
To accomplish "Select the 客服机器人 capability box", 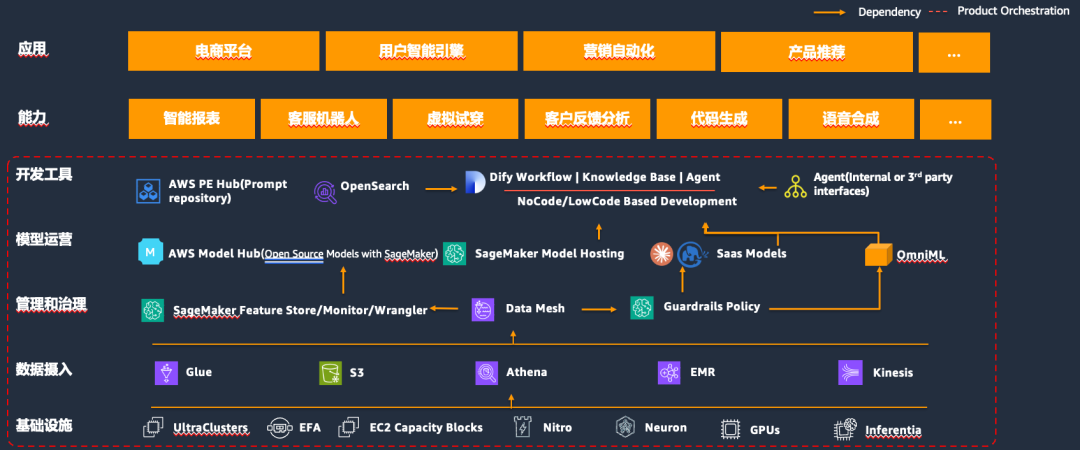I will 324,119.
